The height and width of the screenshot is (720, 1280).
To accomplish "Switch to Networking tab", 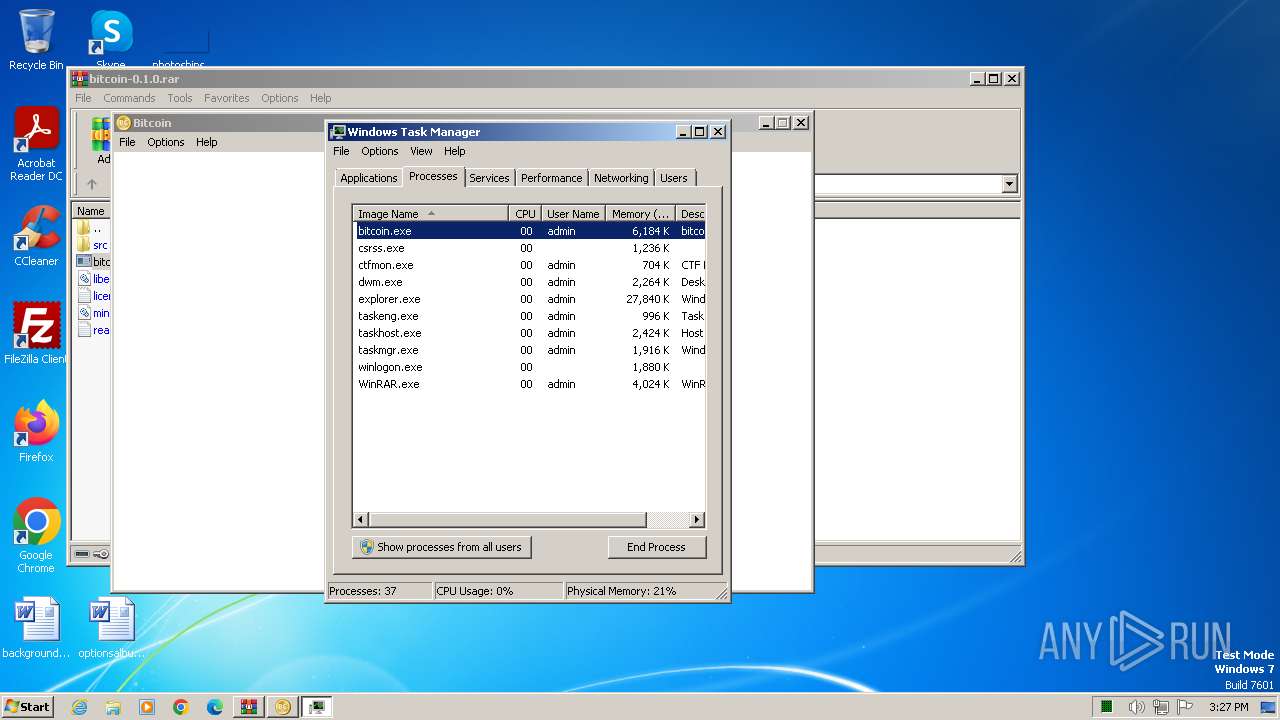I will [x=621, y=178].
